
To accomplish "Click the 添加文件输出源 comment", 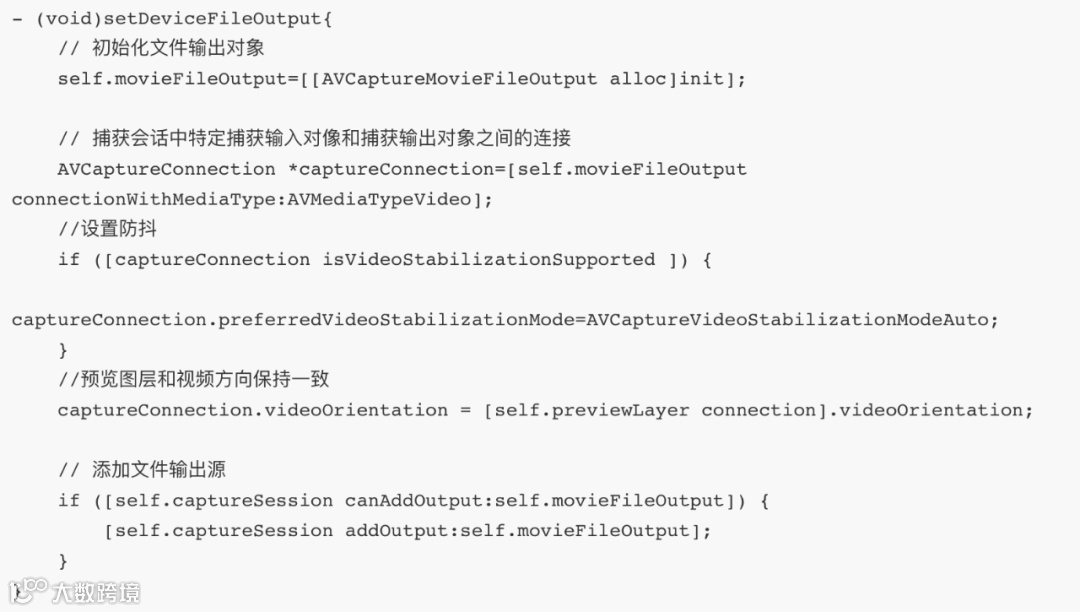I will tap(142, 469).
